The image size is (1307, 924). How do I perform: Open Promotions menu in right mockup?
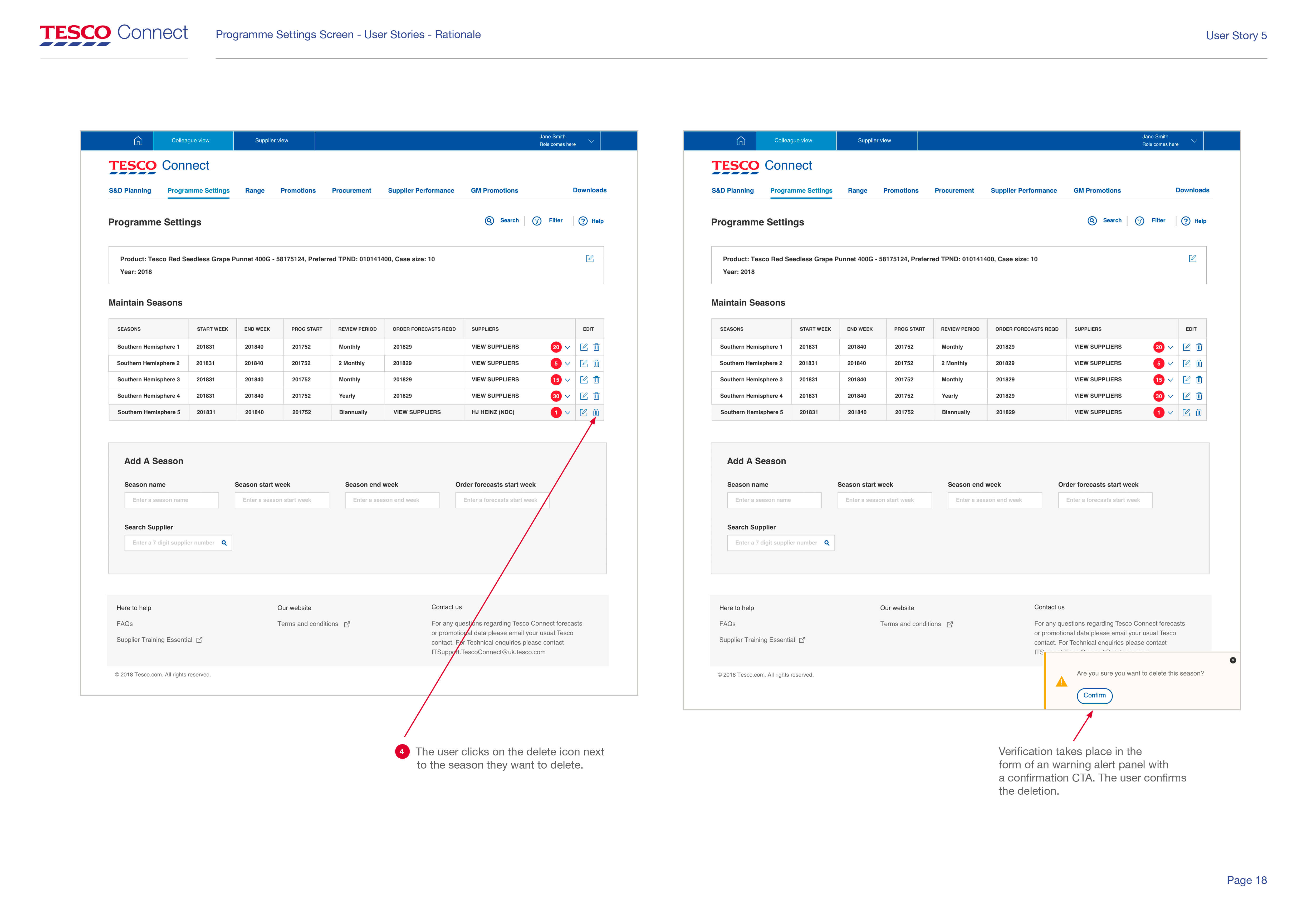(x=900, y=191)
